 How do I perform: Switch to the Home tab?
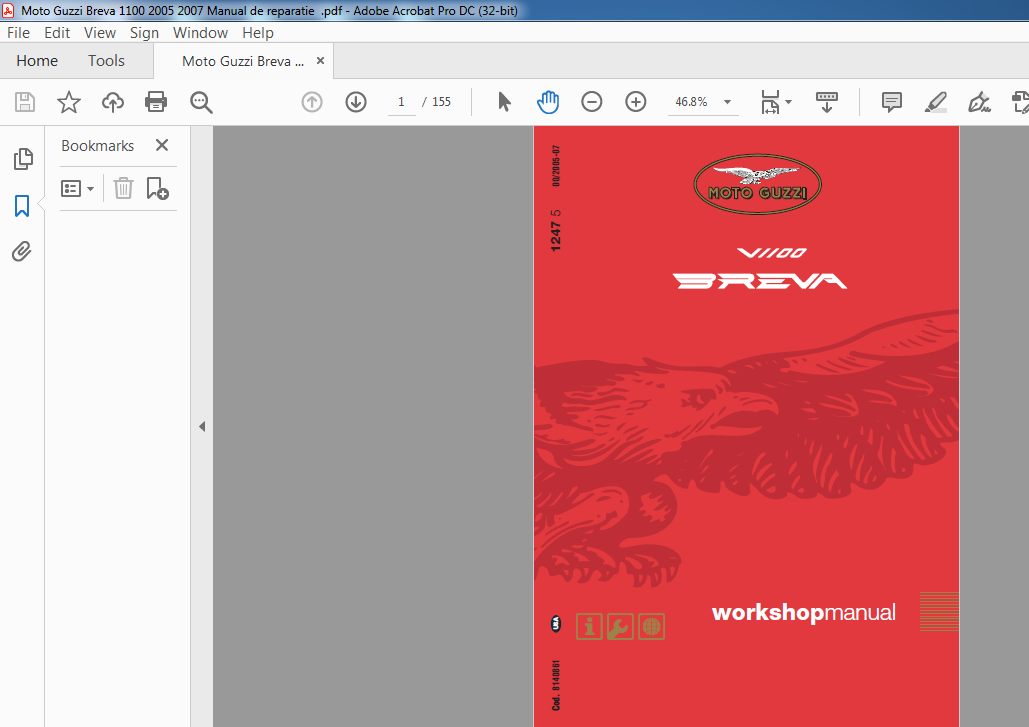pyautogui.click(x=37, y=61)
